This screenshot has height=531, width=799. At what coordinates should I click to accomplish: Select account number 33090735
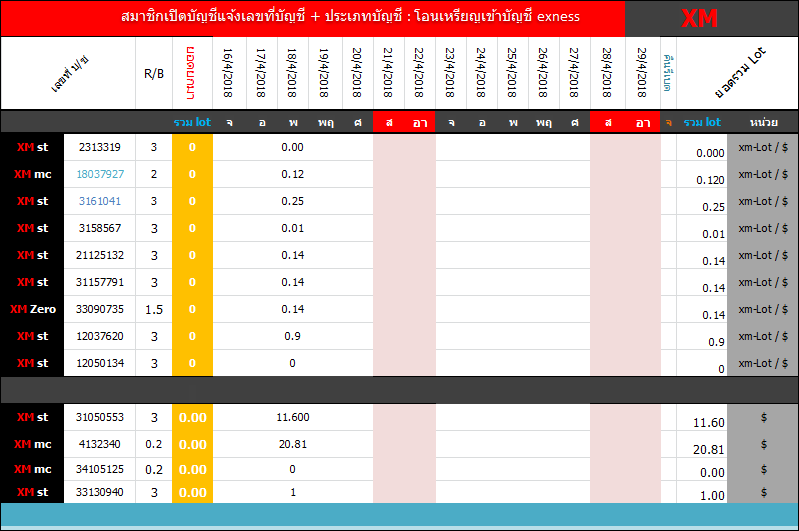point(100,309)
